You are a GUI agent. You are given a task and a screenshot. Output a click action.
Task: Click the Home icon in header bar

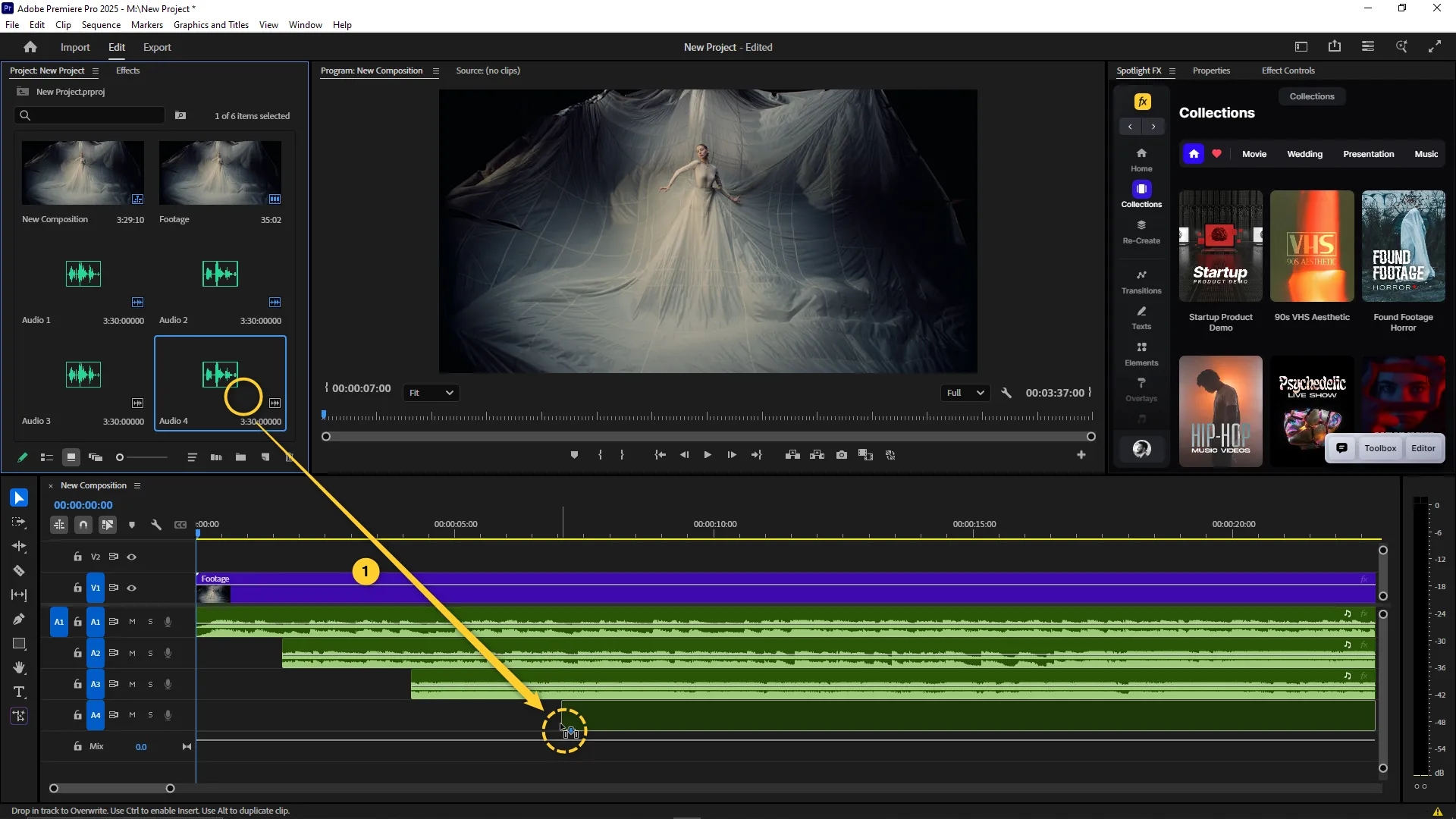pos(30,47)
